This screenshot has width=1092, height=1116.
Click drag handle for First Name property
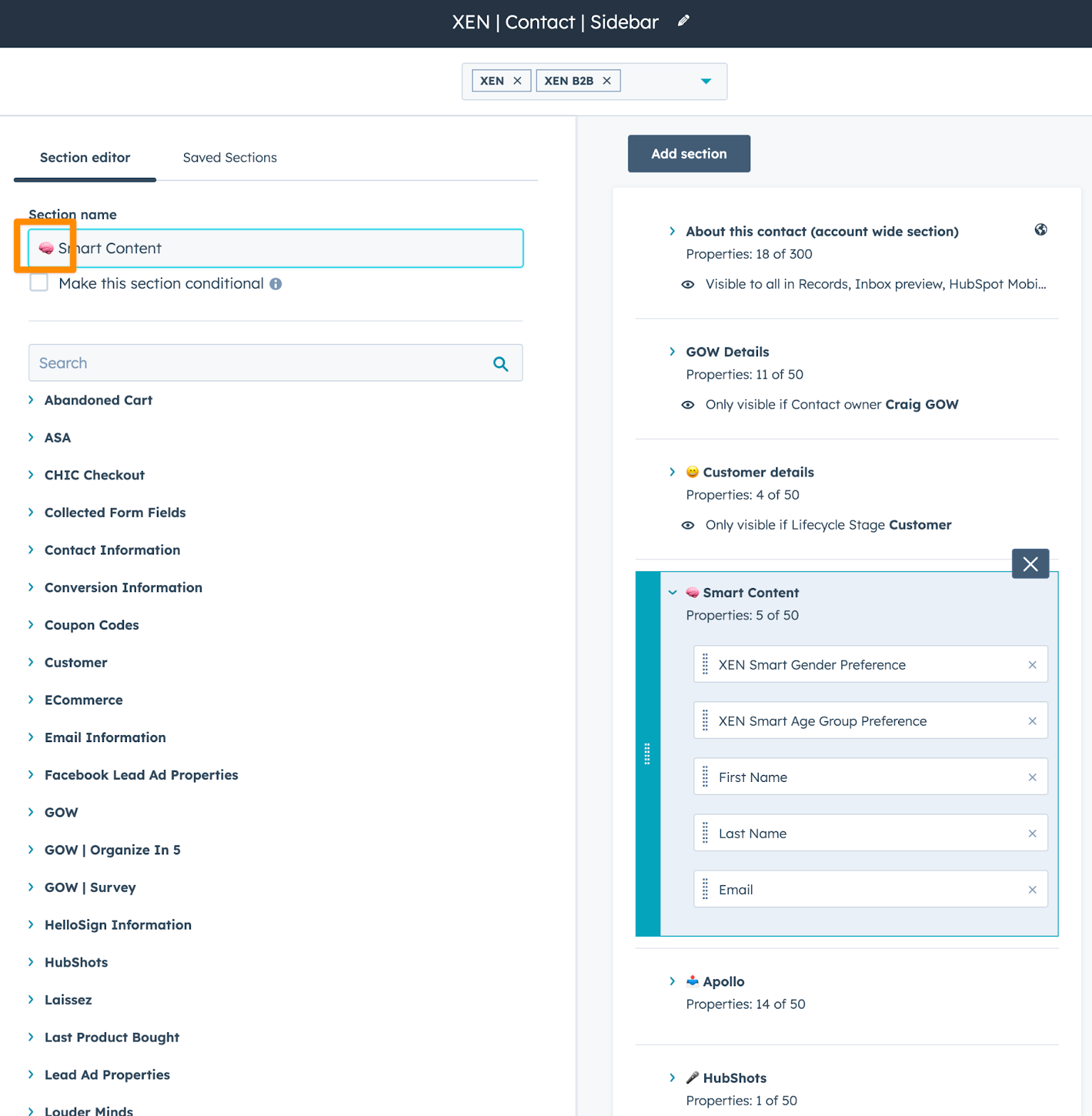click(x=705, y=777)
